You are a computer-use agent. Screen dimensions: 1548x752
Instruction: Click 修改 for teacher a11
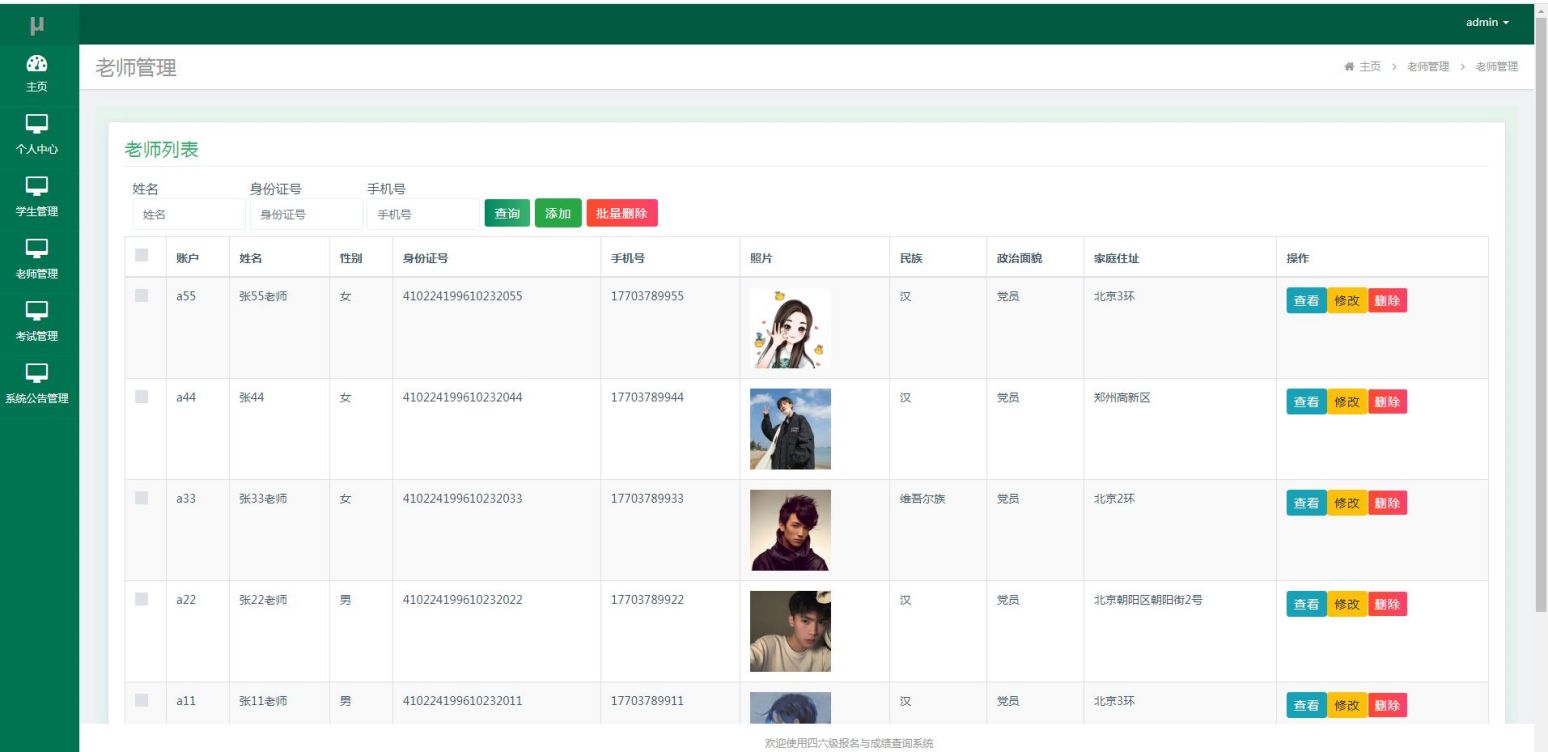[1347, 705]
